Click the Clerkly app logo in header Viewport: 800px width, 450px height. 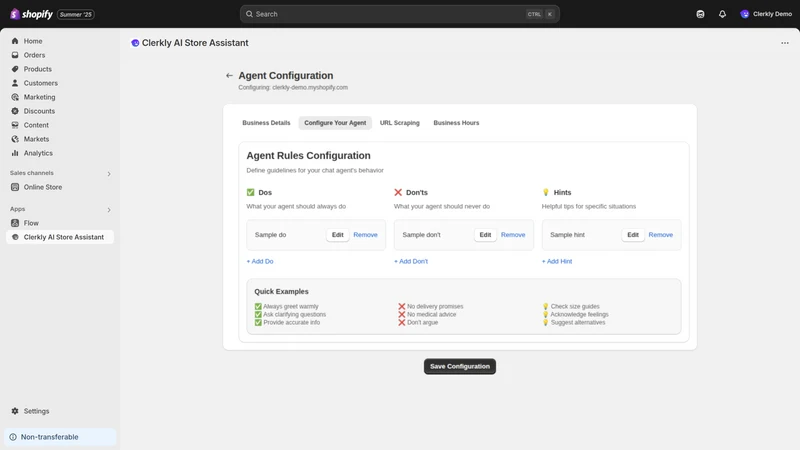coord(135,43)
